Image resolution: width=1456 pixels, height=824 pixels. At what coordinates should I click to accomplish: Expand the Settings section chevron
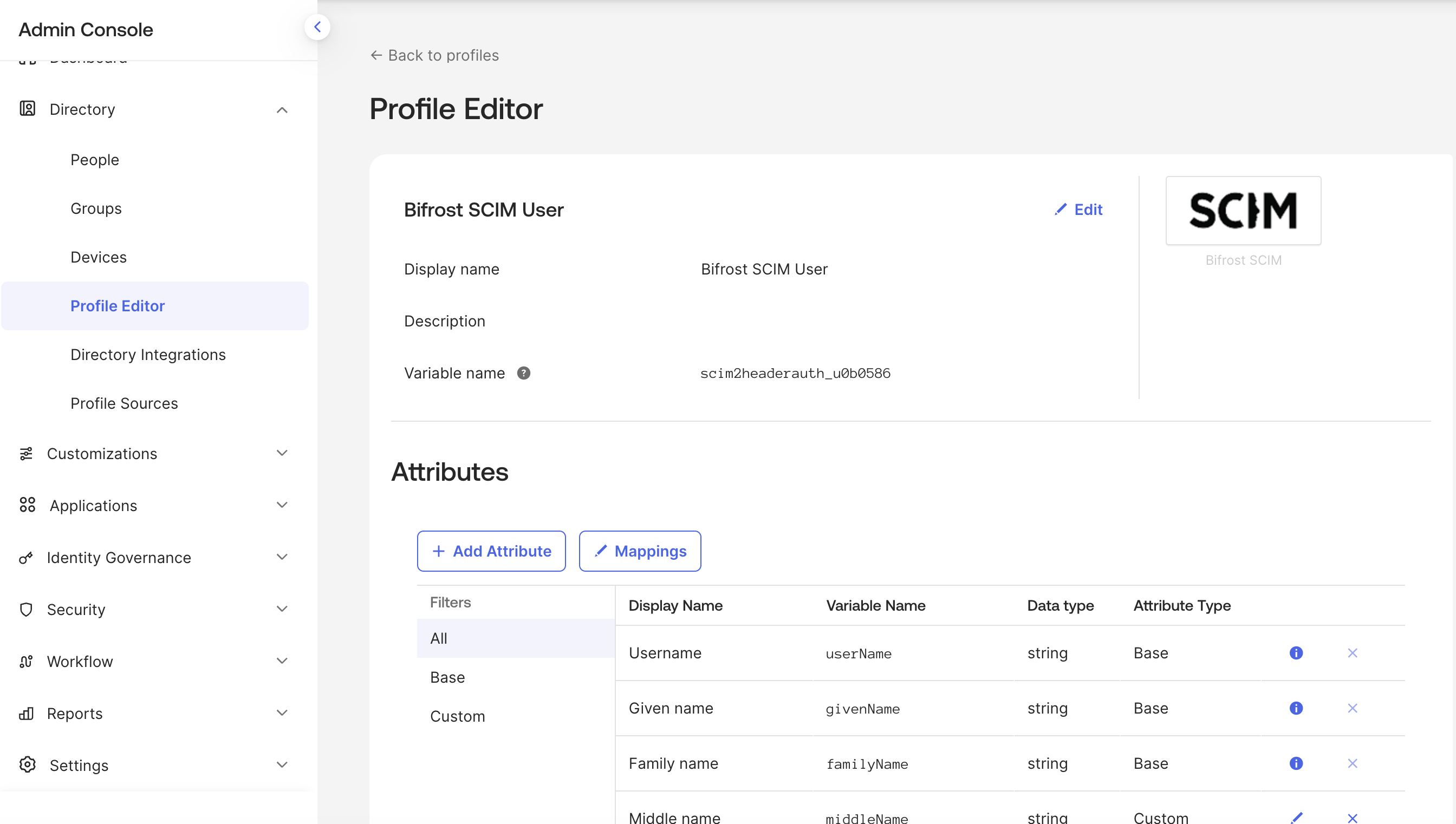tap(282, 764)
